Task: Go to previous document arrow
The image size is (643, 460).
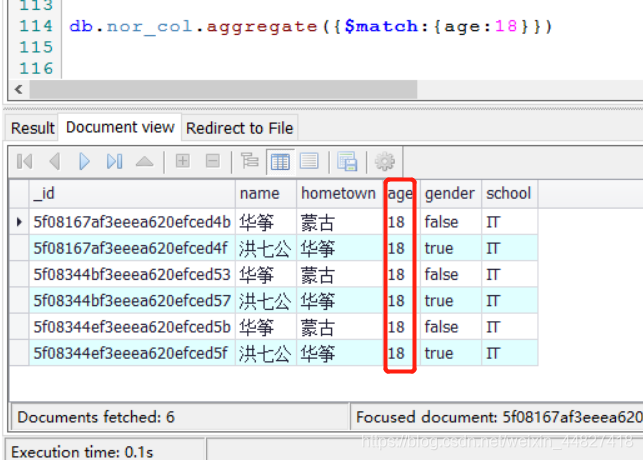Action: (x=55, y=162)
